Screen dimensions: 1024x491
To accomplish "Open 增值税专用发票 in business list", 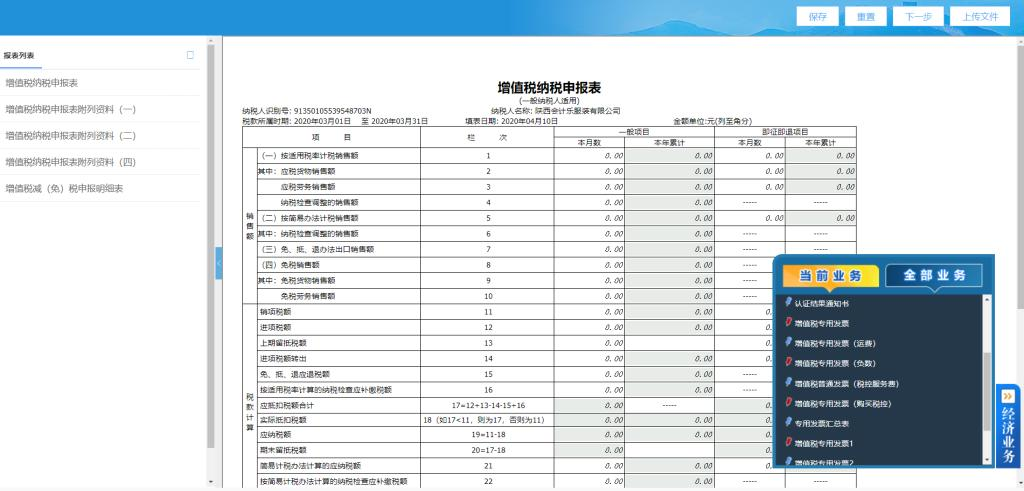I will [x=822, y=323].
